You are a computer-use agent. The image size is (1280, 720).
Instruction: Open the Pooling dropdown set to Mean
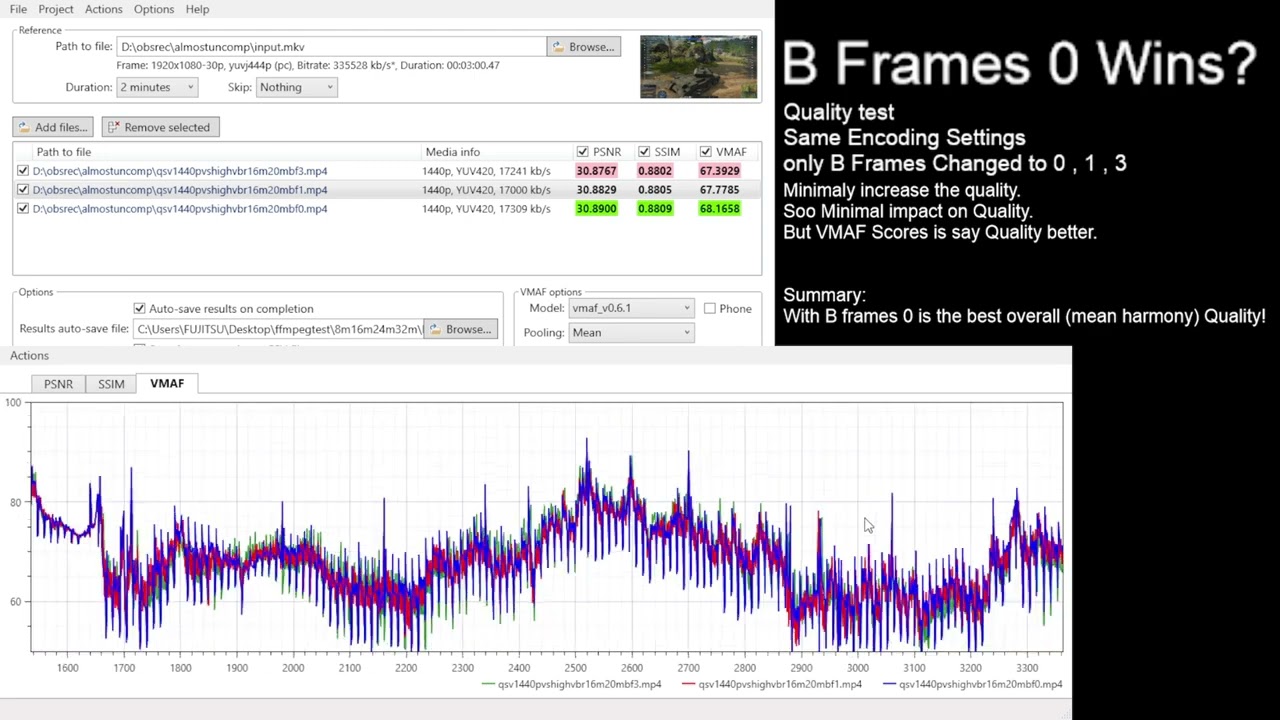point(631,333)
